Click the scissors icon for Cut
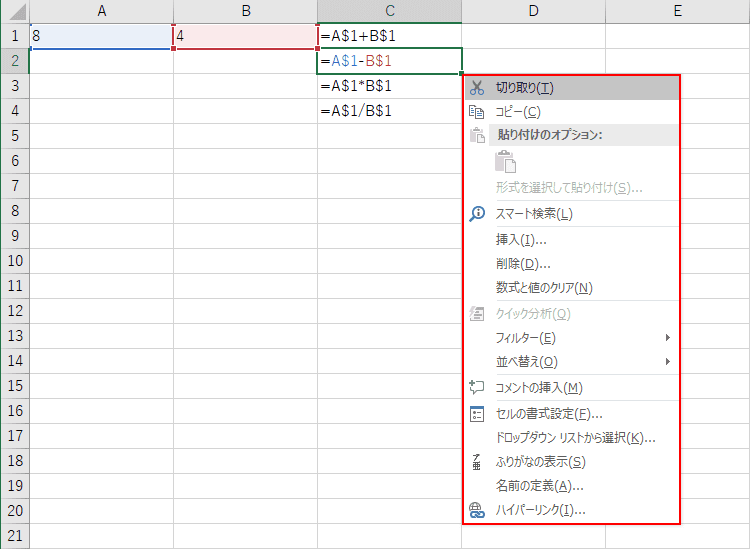The image size is (750, 549). tap(477, 88)
